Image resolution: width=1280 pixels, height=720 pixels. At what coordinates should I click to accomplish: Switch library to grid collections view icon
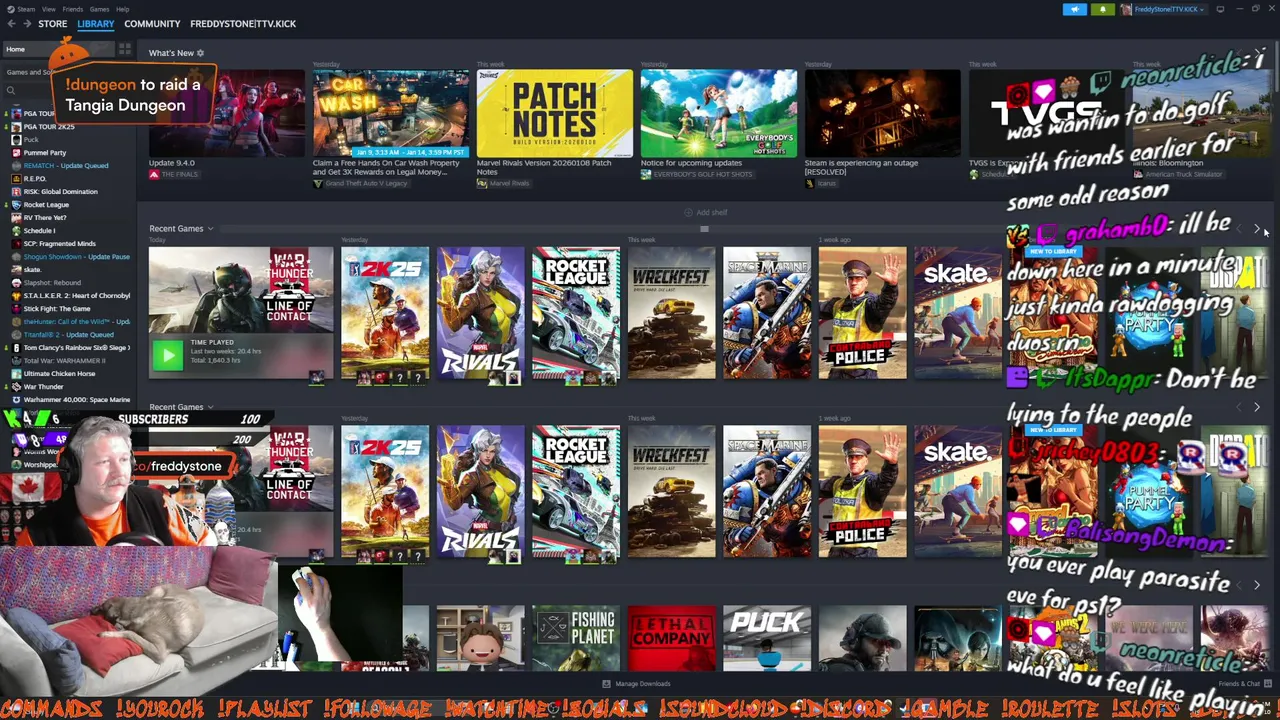pyautogui.click(x=125, y=49)
